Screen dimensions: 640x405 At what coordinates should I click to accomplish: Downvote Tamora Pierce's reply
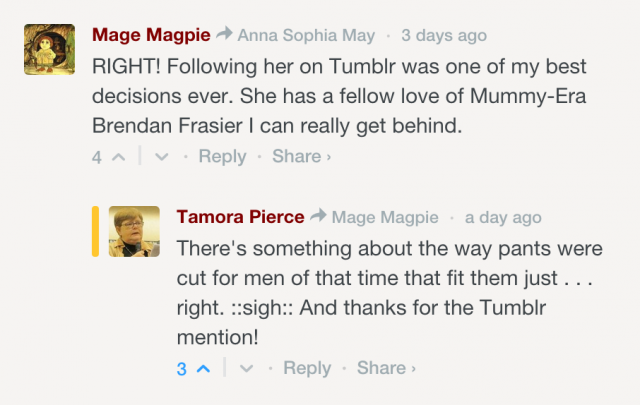pos(246,369)
